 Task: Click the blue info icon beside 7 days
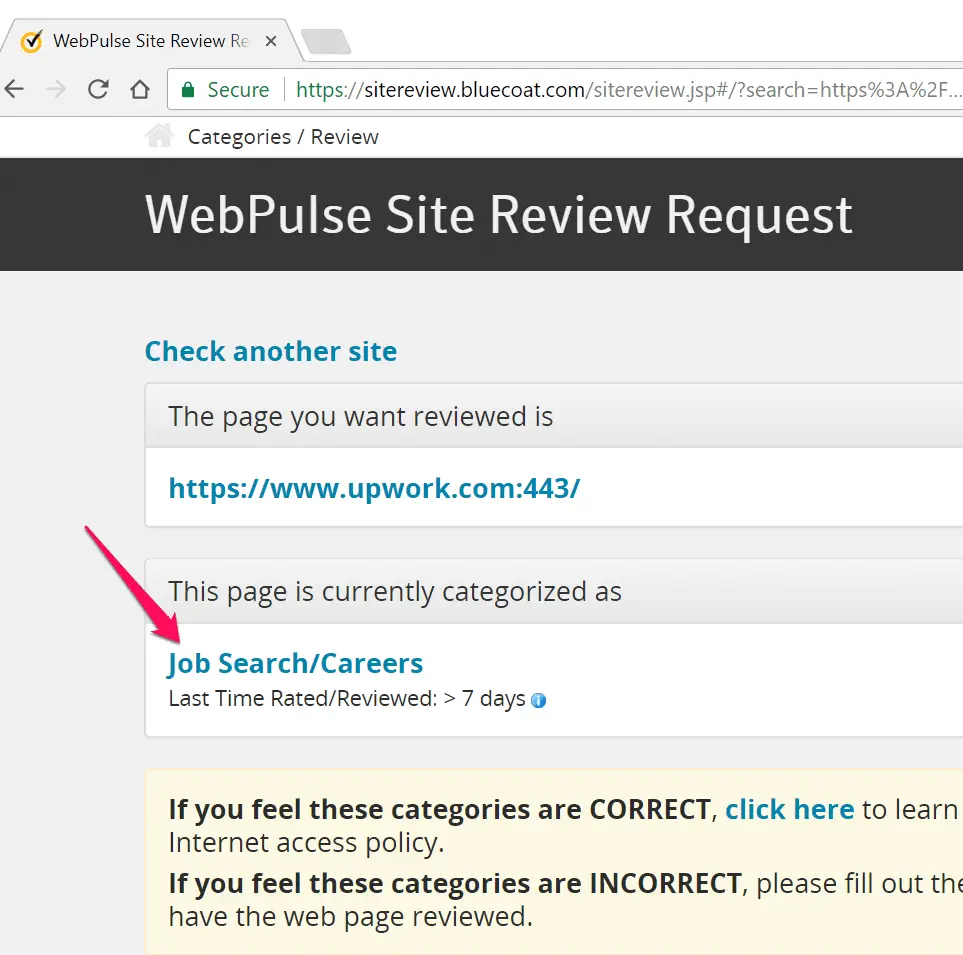click(x=539, y=700)
